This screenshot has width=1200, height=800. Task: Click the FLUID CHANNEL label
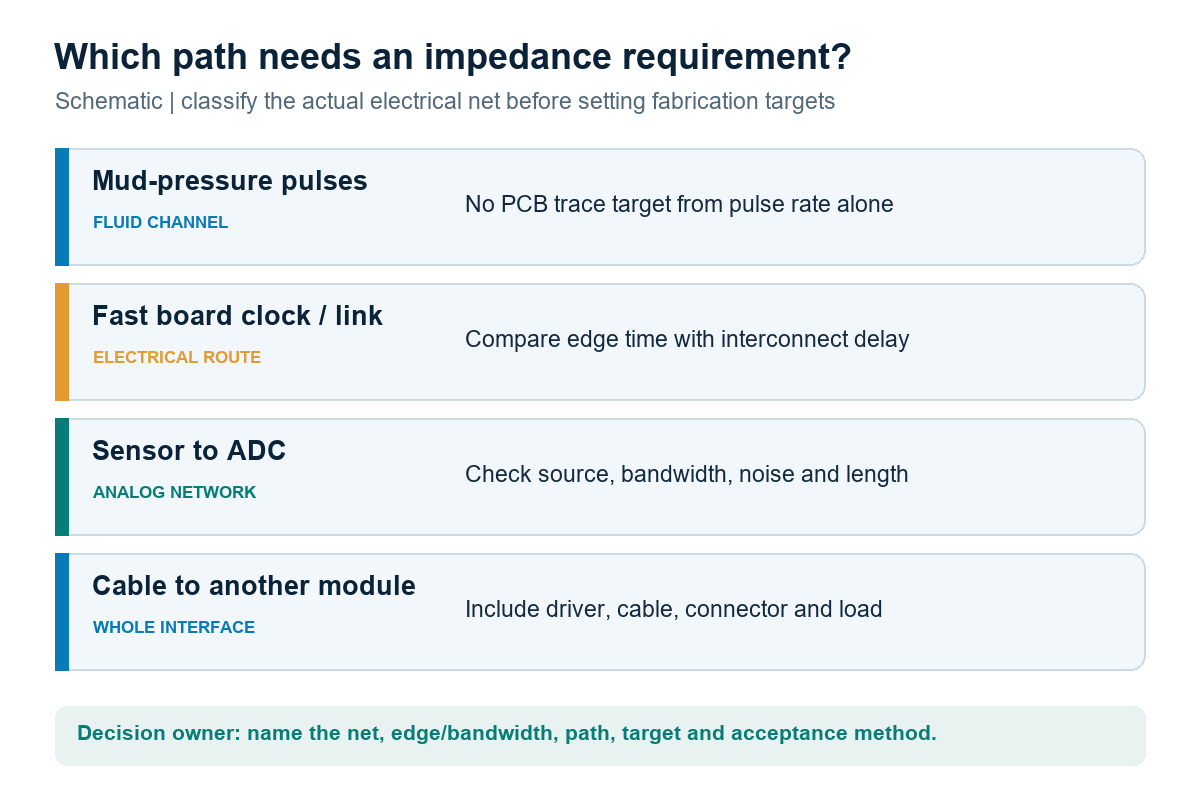(x=160, y=223)
